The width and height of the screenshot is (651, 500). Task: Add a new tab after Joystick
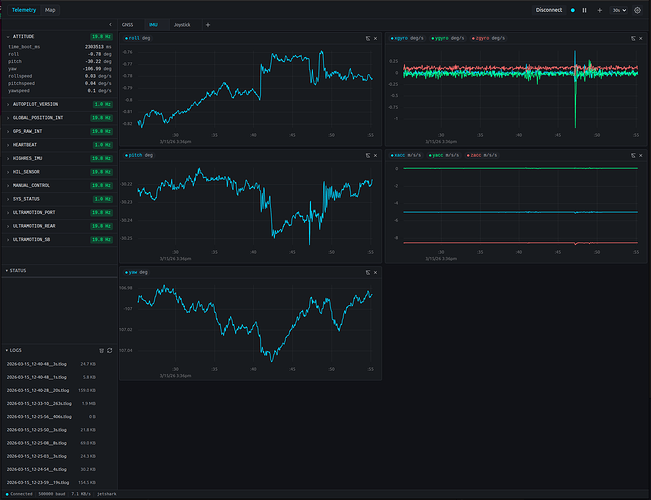click(x=208, y=24)
